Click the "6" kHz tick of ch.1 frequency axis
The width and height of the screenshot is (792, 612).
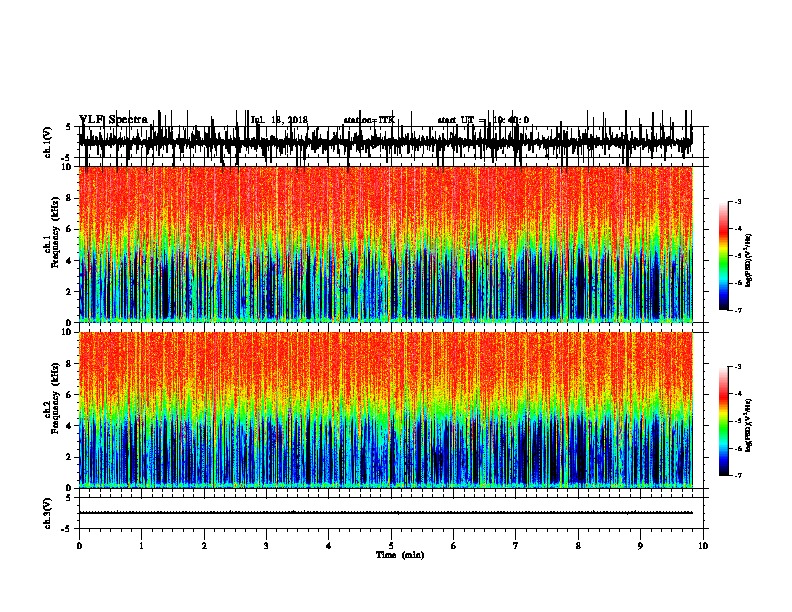69,229
